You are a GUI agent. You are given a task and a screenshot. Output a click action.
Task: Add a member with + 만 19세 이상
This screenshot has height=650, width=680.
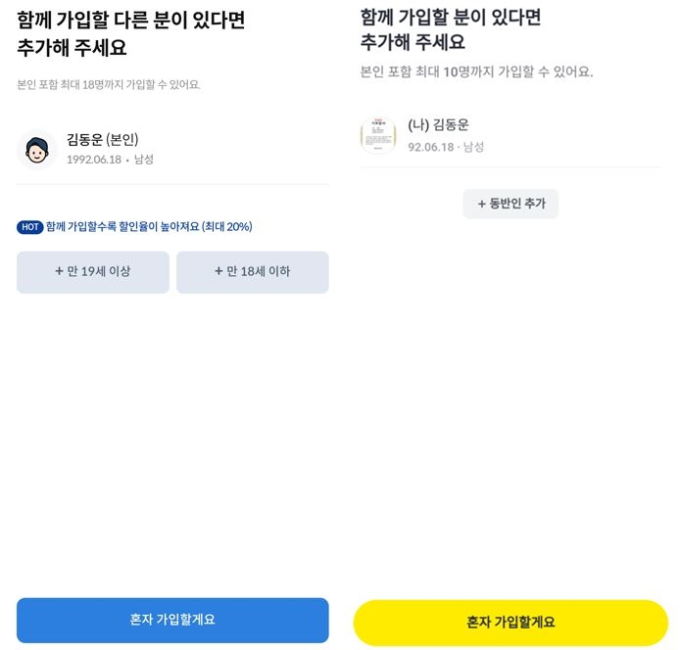(x=93, y=272)
